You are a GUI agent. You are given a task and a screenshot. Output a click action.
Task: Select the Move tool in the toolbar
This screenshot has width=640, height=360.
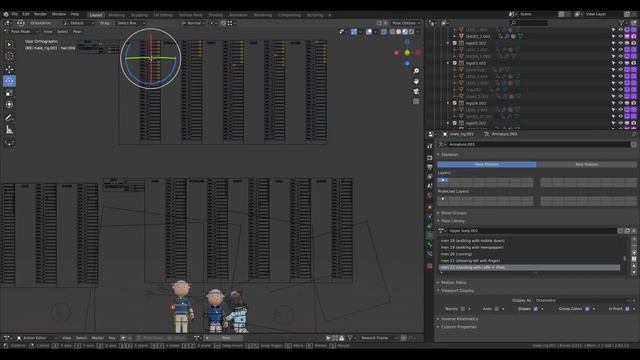coord(9,69)
